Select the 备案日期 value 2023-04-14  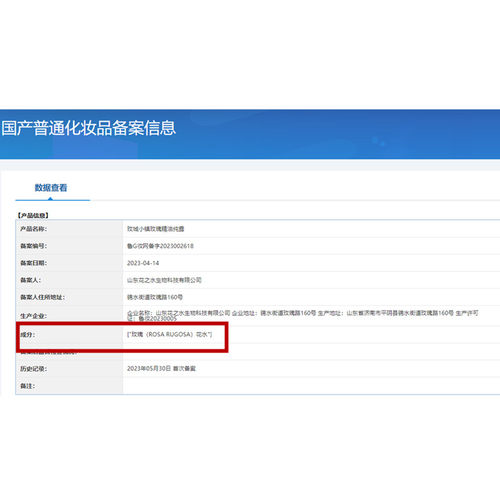tap(143, 263)
